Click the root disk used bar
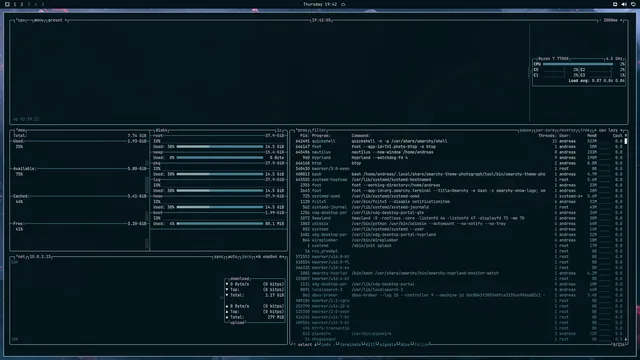 (x=220, y=147)
